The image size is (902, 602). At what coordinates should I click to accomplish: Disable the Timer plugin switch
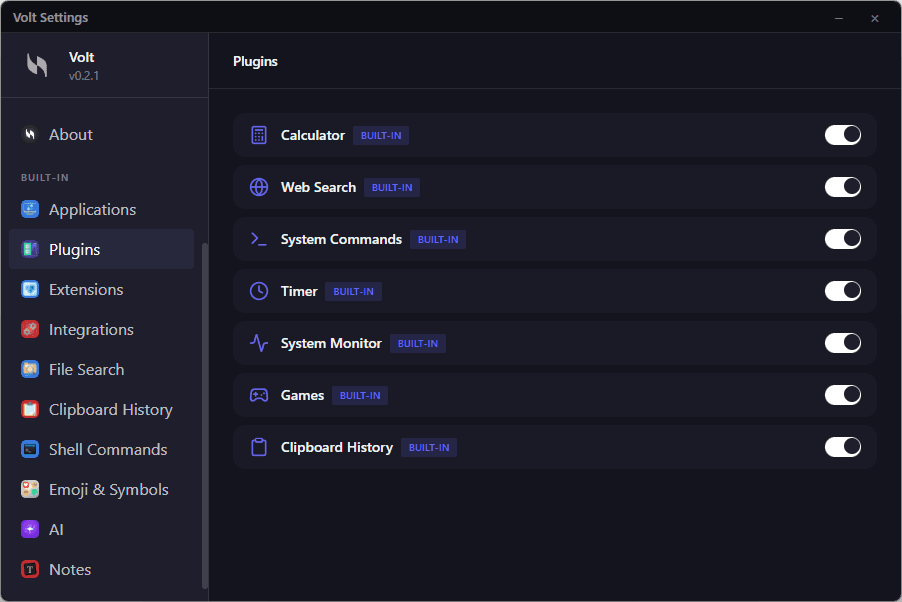click(x=843, y=291)
